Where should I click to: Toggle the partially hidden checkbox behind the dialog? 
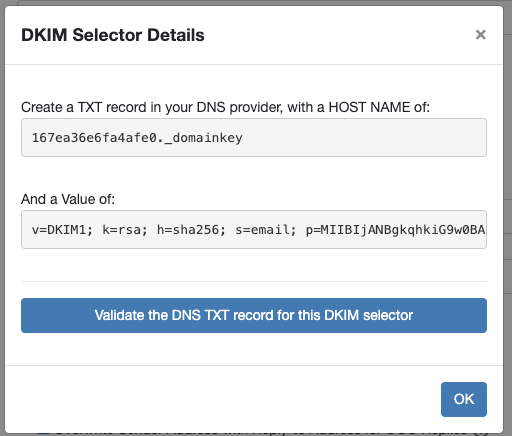tap(43, 433)
